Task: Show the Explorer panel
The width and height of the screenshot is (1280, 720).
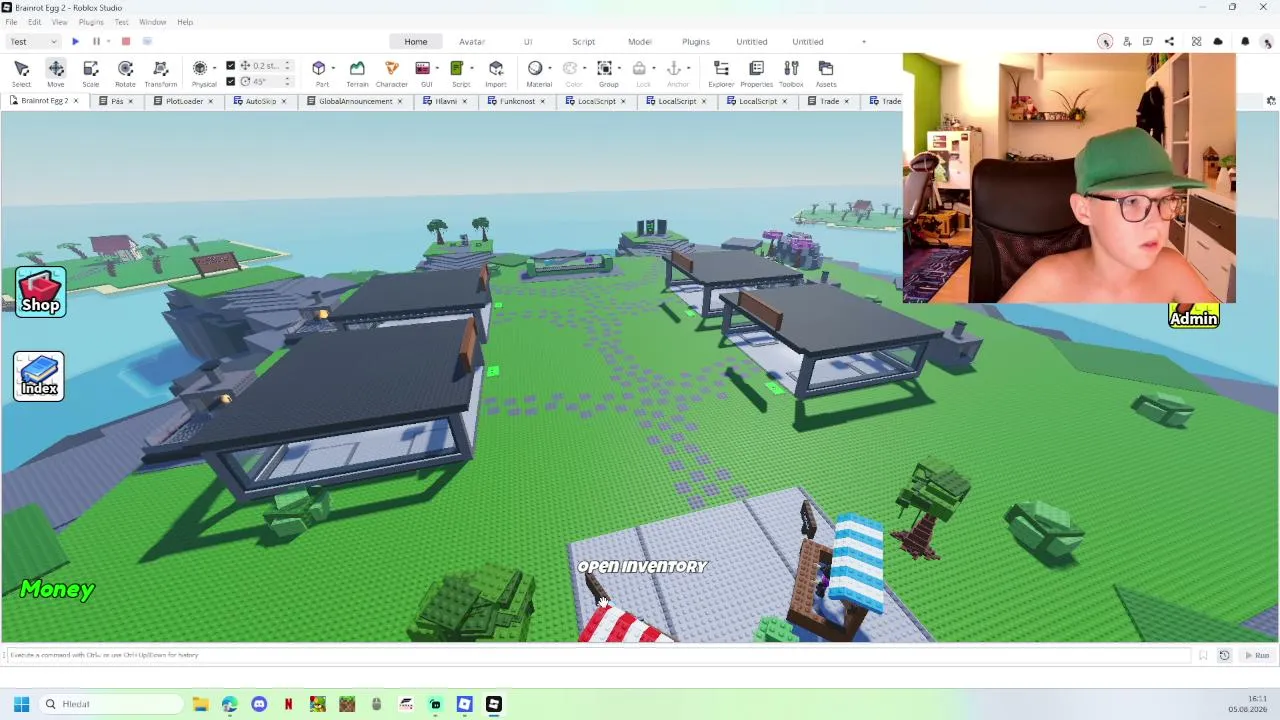Action: click(721, 73)
